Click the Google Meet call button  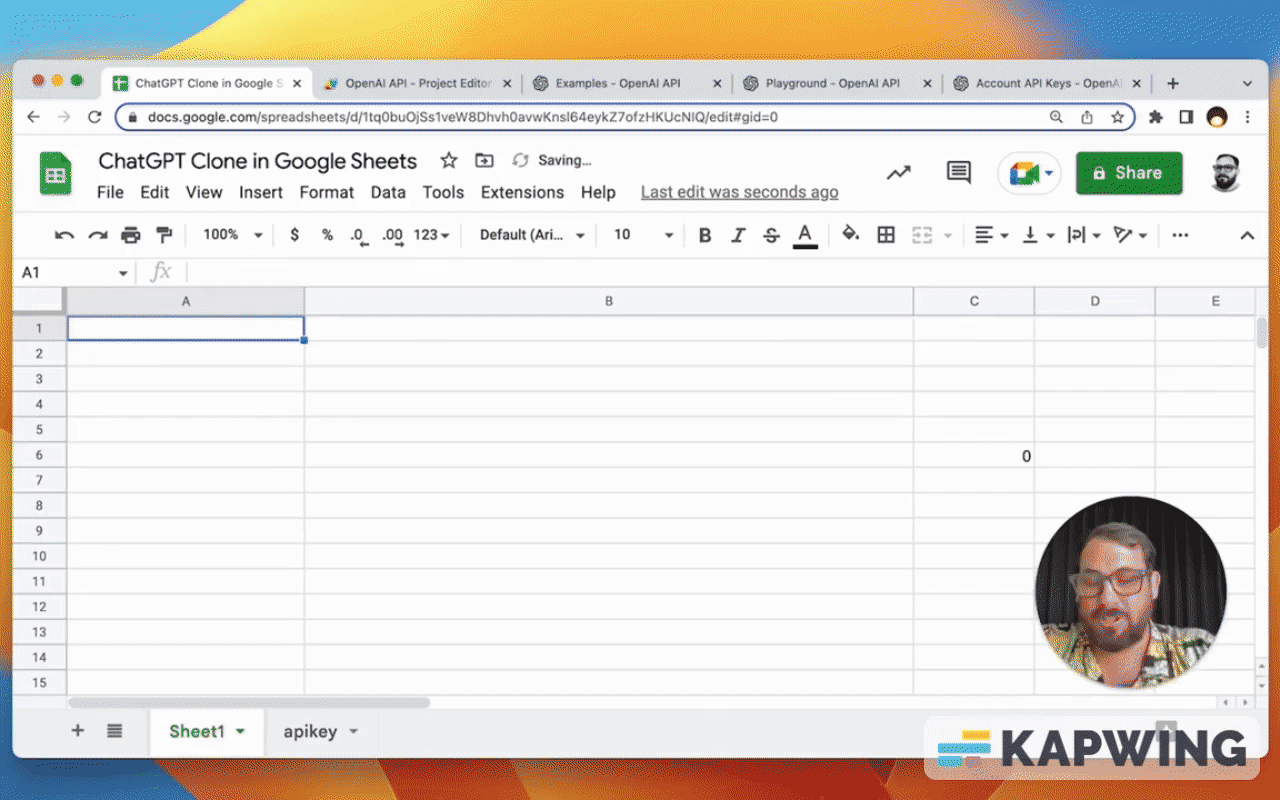1029,173
